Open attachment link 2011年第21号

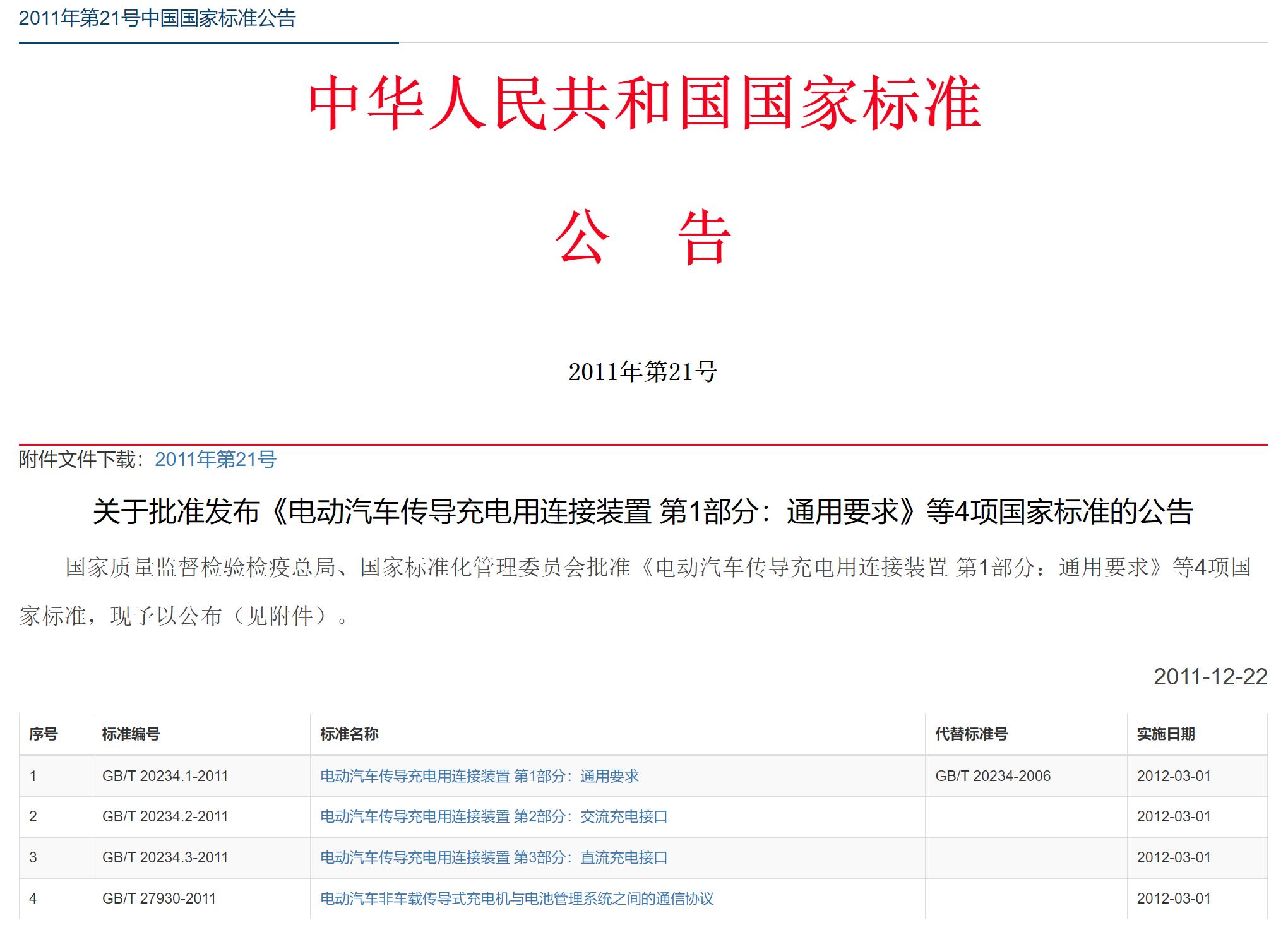coord(215,460)
